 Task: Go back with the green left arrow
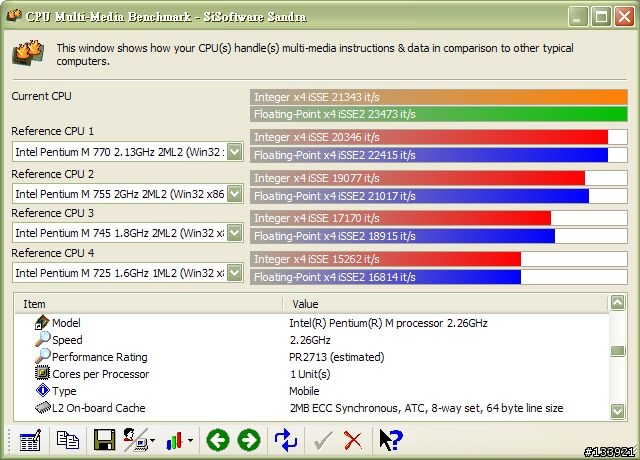pyautogui.click(x=218, y=440)
